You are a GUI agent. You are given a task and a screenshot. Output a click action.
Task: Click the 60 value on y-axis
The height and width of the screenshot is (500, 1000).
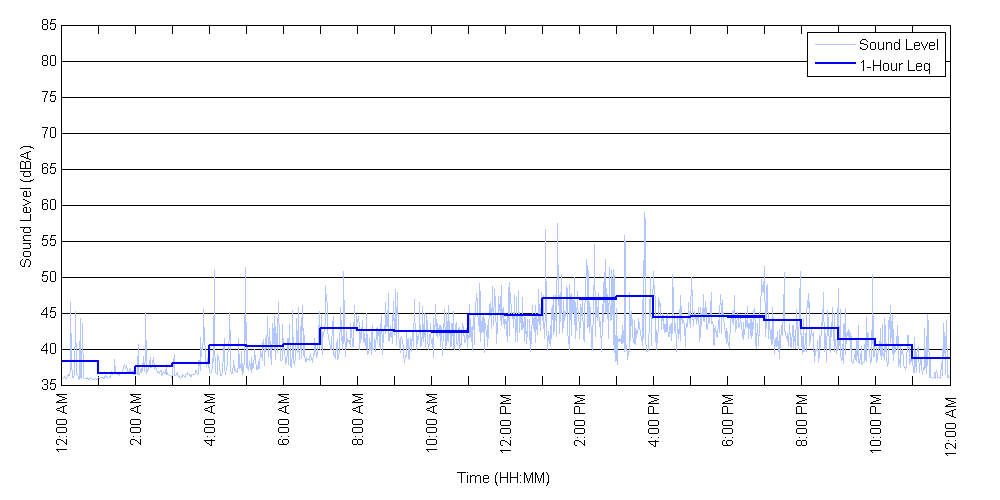pos(48,206)
